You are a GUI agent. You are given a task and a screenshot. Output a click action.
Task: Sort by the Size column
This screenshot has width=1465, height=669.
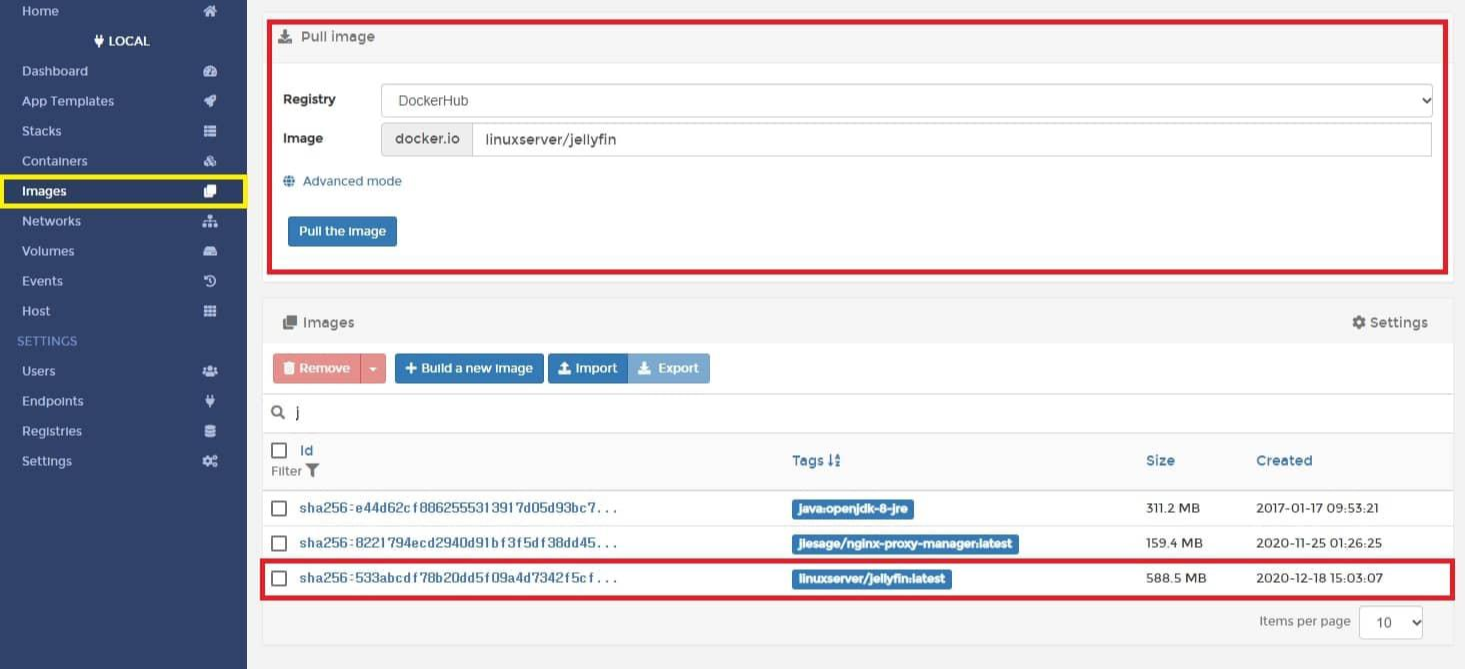coord(1160,460)
